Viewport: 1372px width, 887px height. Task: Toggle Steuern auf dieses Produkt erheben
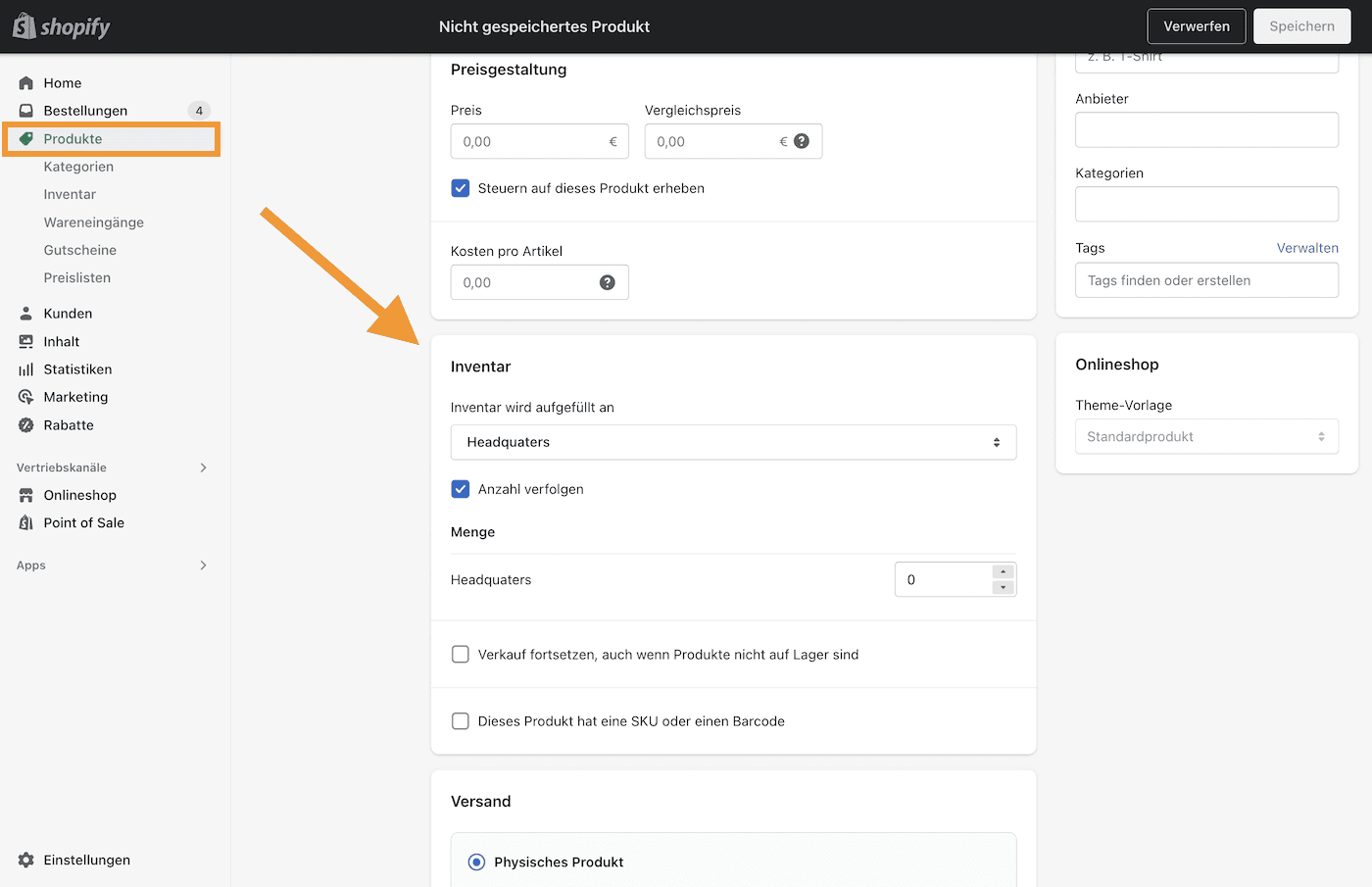click(x=461, y=188)
